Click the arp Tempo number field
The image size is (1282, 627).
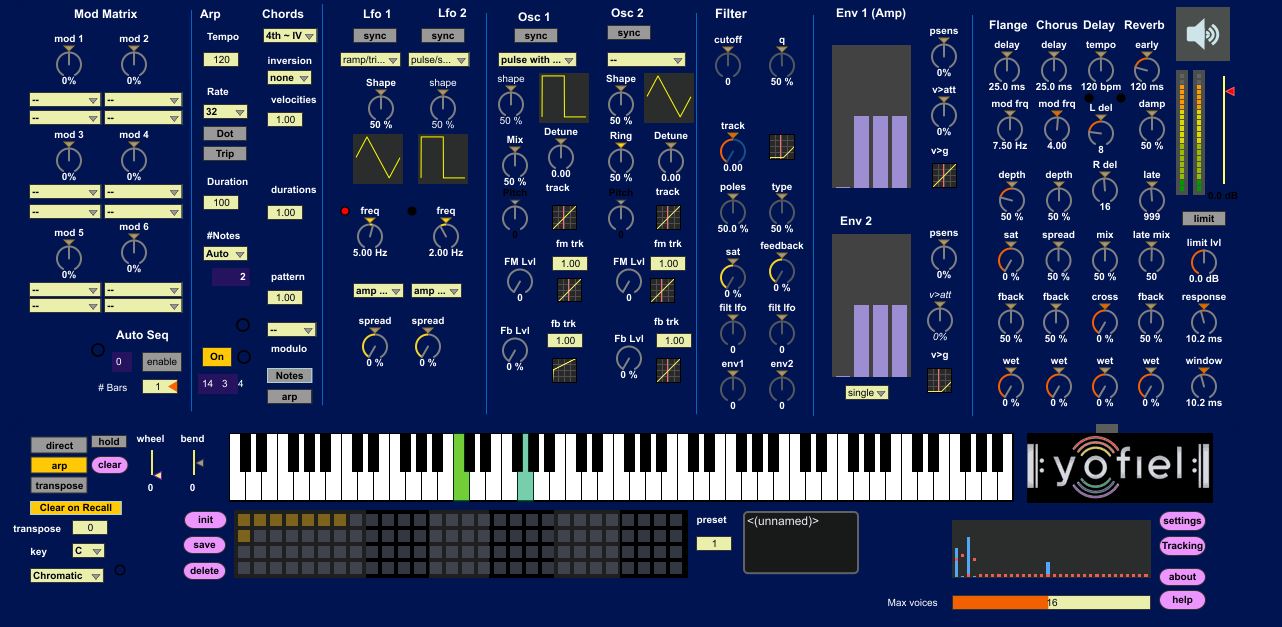pyautogui.click(x=220, y=60)
